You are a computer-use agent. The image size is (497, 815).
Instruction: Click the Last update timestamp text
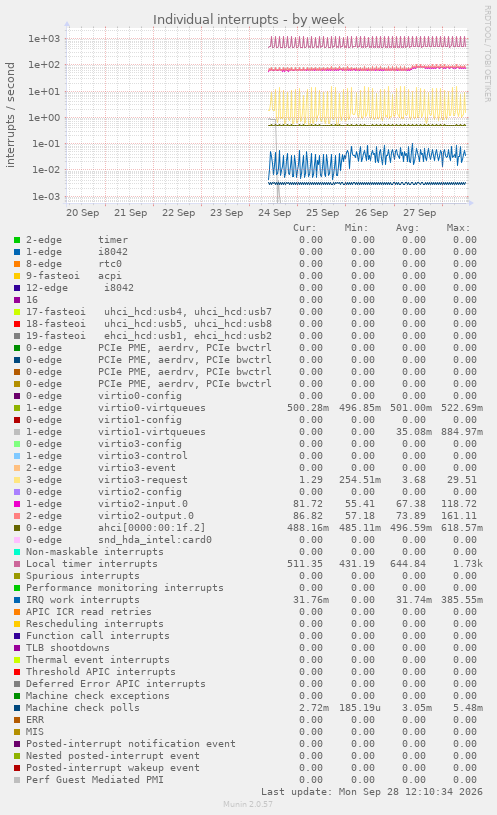coord(372,792)
